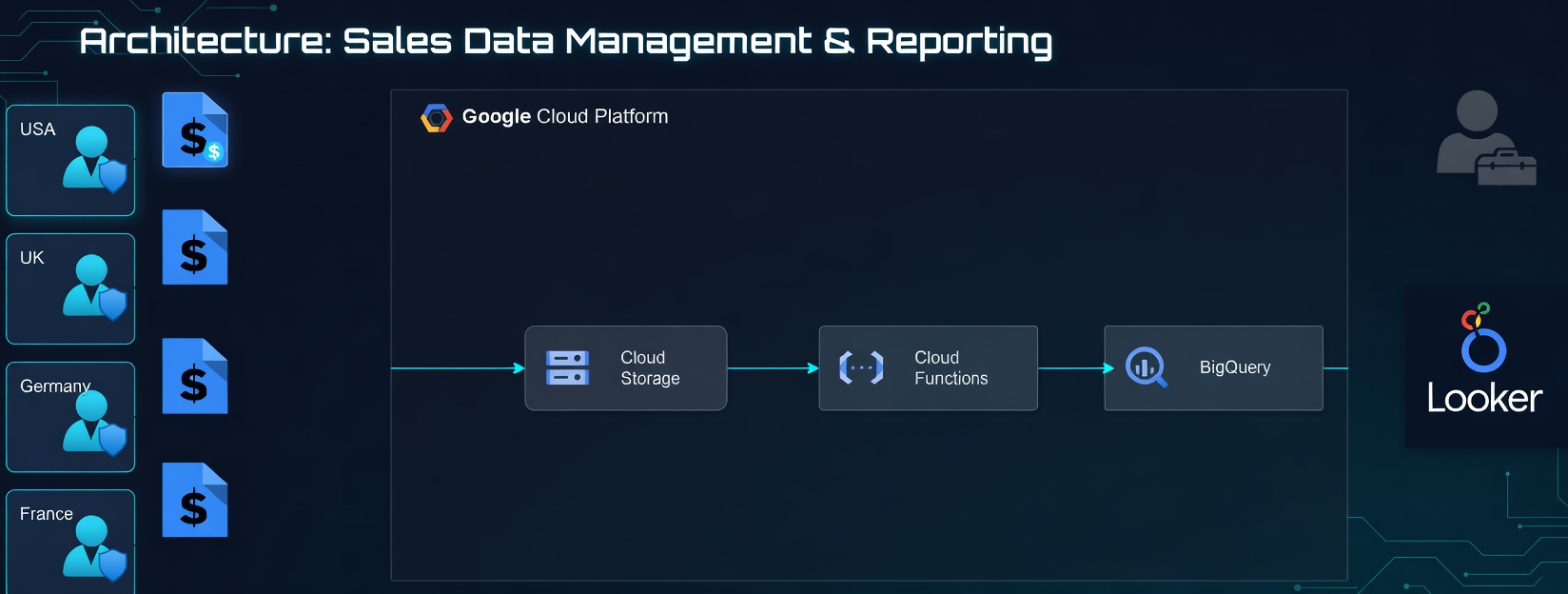Select the France sales document icon
The width and height of the screenshot is (1568, 594).
tap(195, 500)
